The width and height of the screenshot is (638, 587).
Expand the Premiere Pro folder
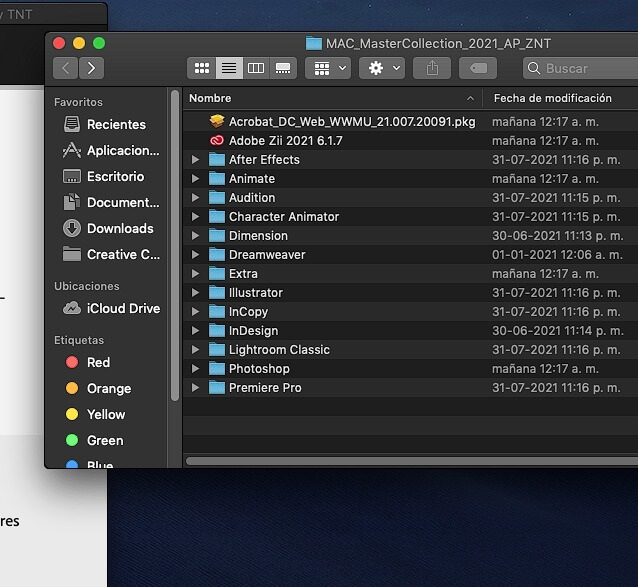[195, 388]
